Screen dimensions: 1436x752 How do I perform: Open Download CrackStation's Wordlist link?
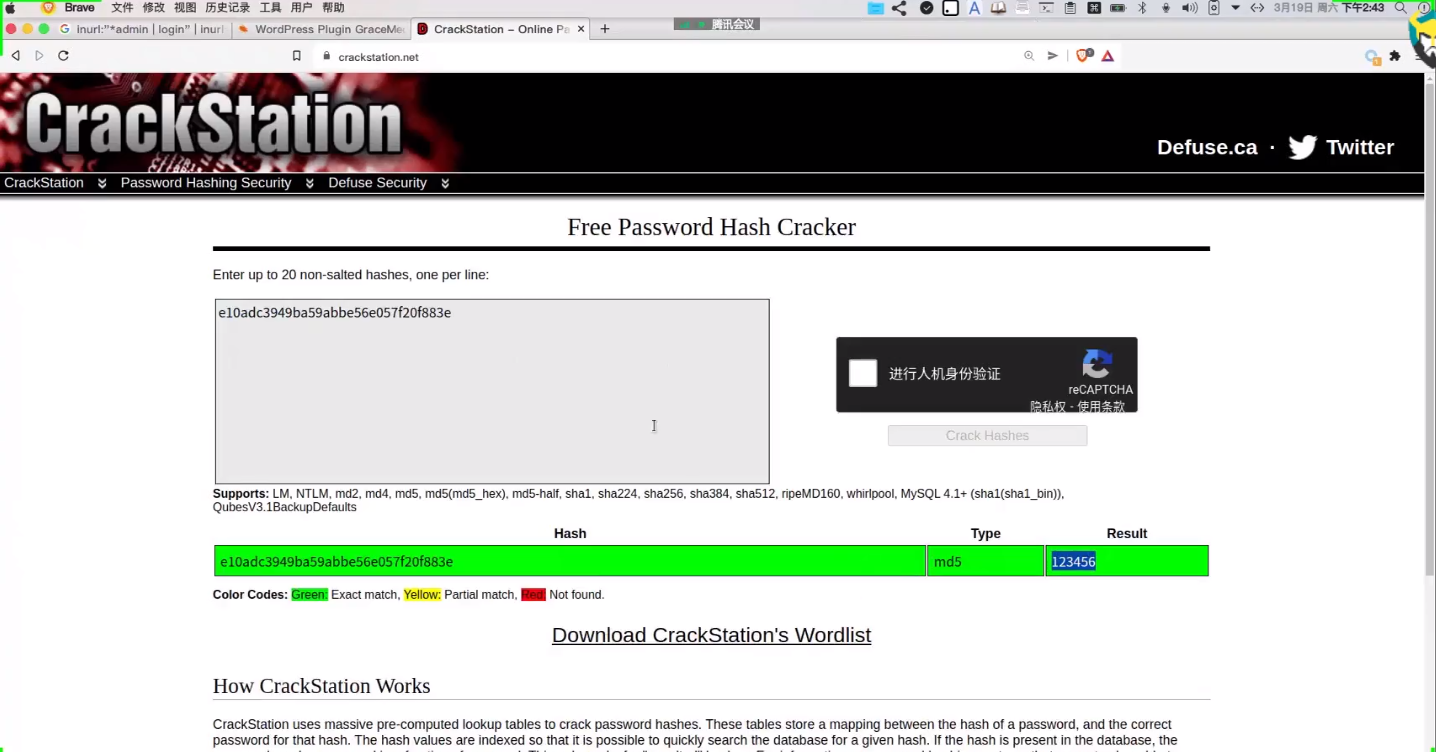point(711,635)
